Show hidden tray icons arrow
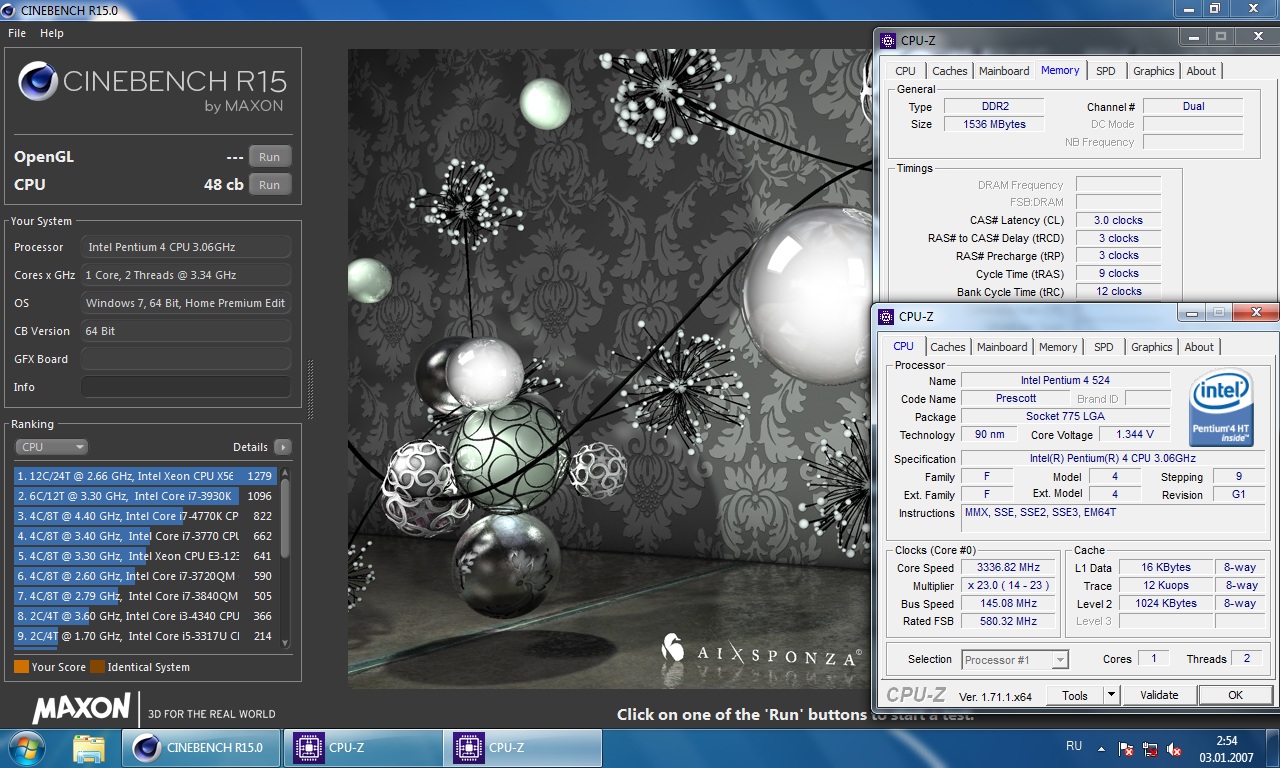Screen dimensions: 1280x768 1101,748
